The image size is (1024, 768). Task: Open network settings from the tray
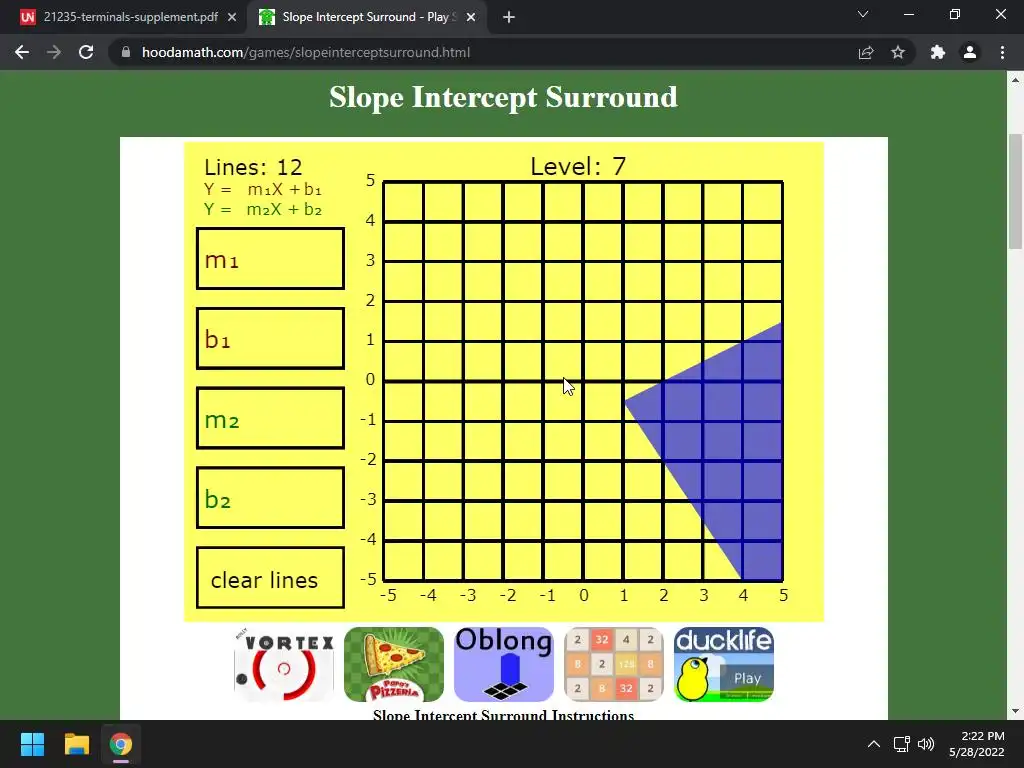point(902,744)
